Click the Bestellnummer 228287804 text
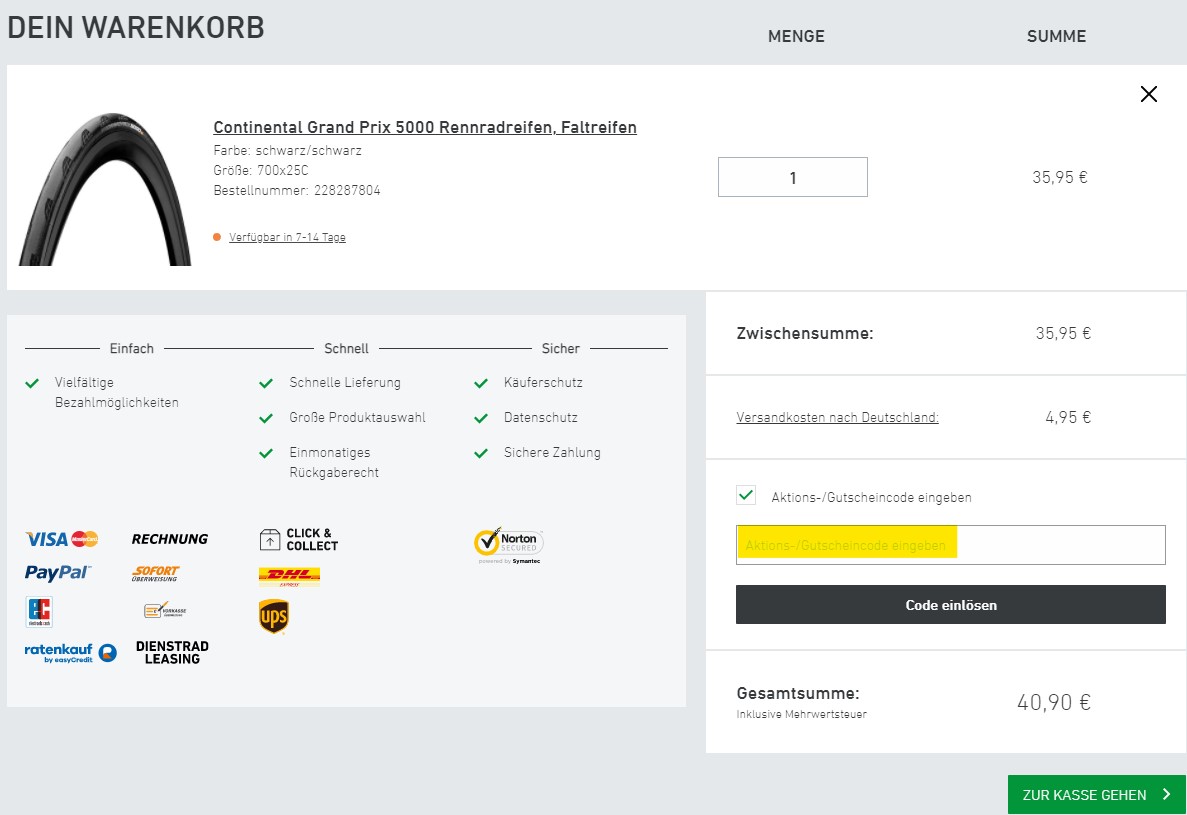Viewport: 1187px width, 815px height. 297,190
